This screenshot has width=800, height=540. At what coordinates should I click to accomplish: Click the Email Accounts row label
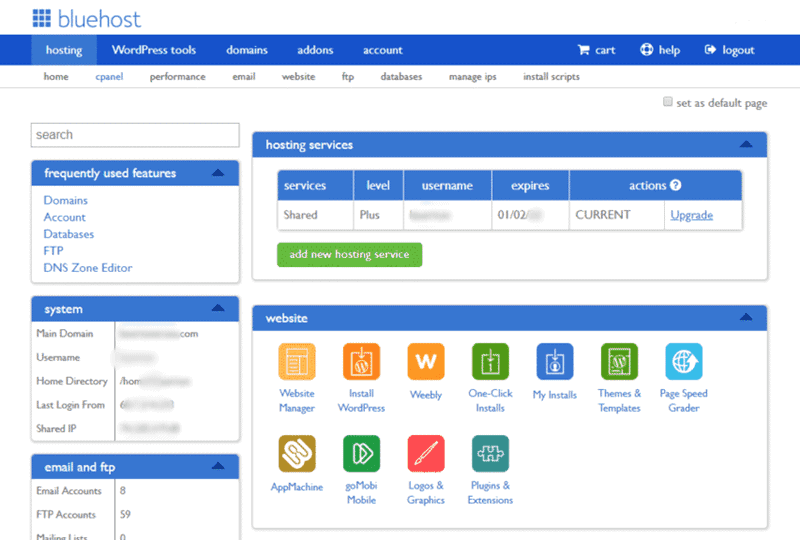[x=69, y=490]
